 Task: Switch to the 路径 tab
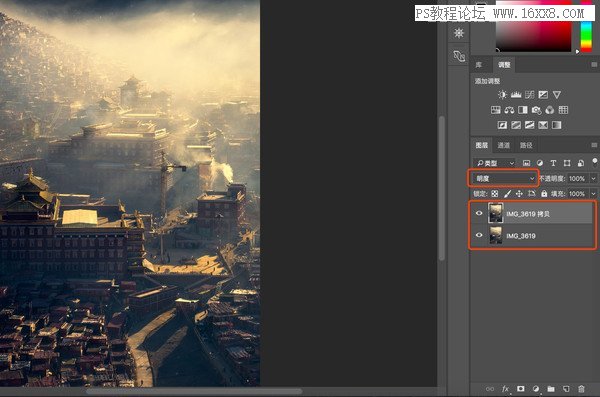pos(526,145)
